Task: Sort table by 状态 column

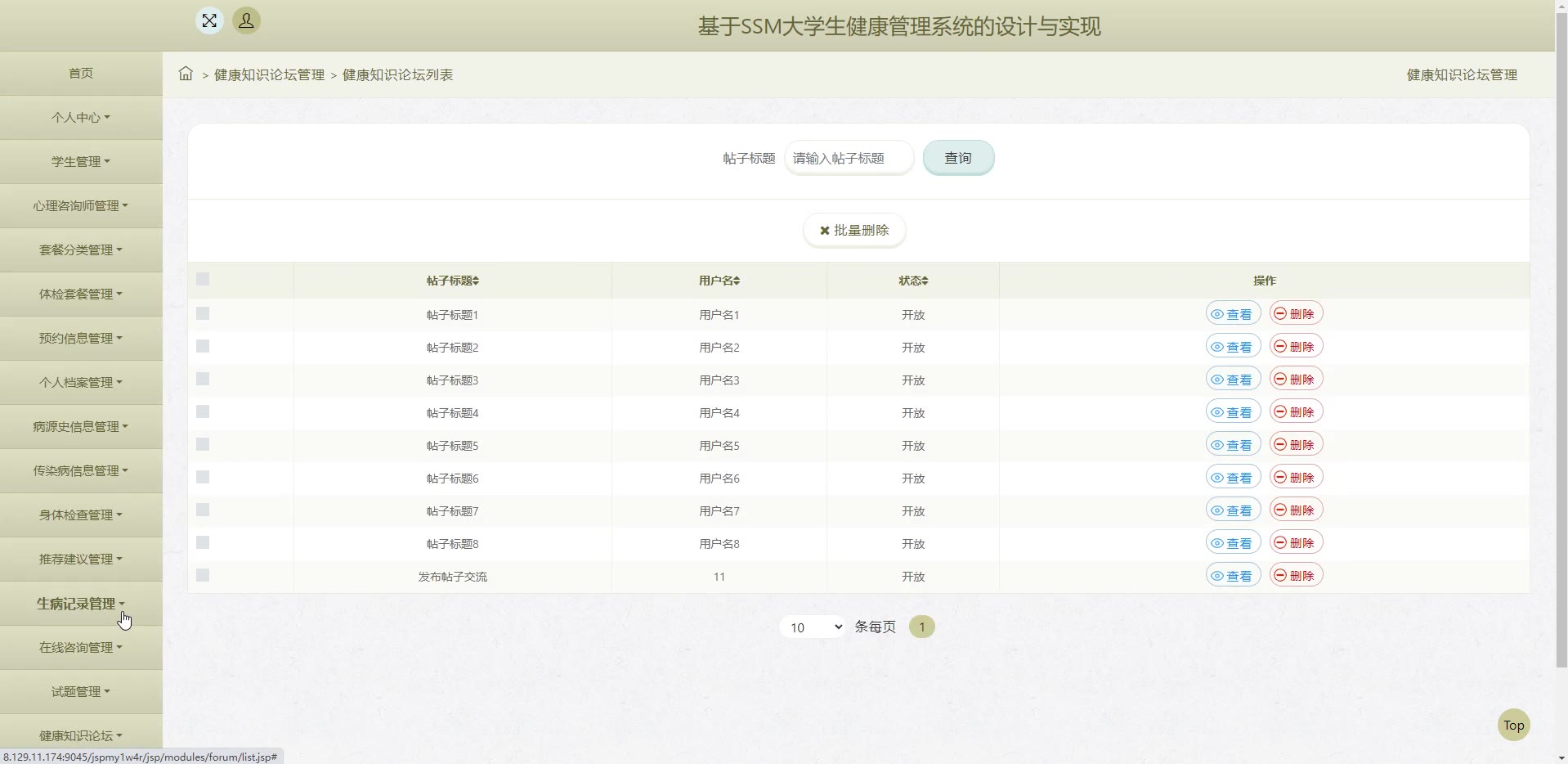Action: (x=924, y=281)
